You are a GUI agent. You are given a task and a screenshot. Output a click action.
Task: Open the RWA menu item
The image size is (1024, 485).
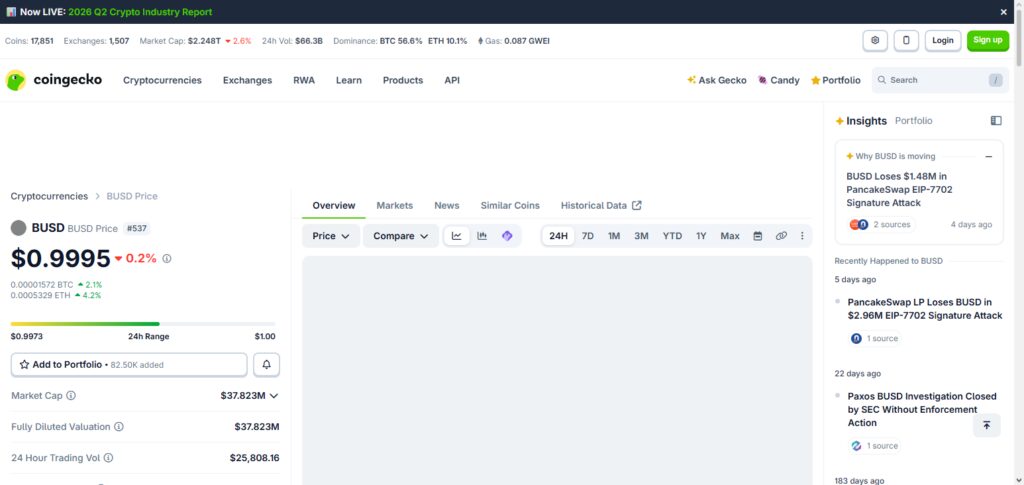(304, 80)
